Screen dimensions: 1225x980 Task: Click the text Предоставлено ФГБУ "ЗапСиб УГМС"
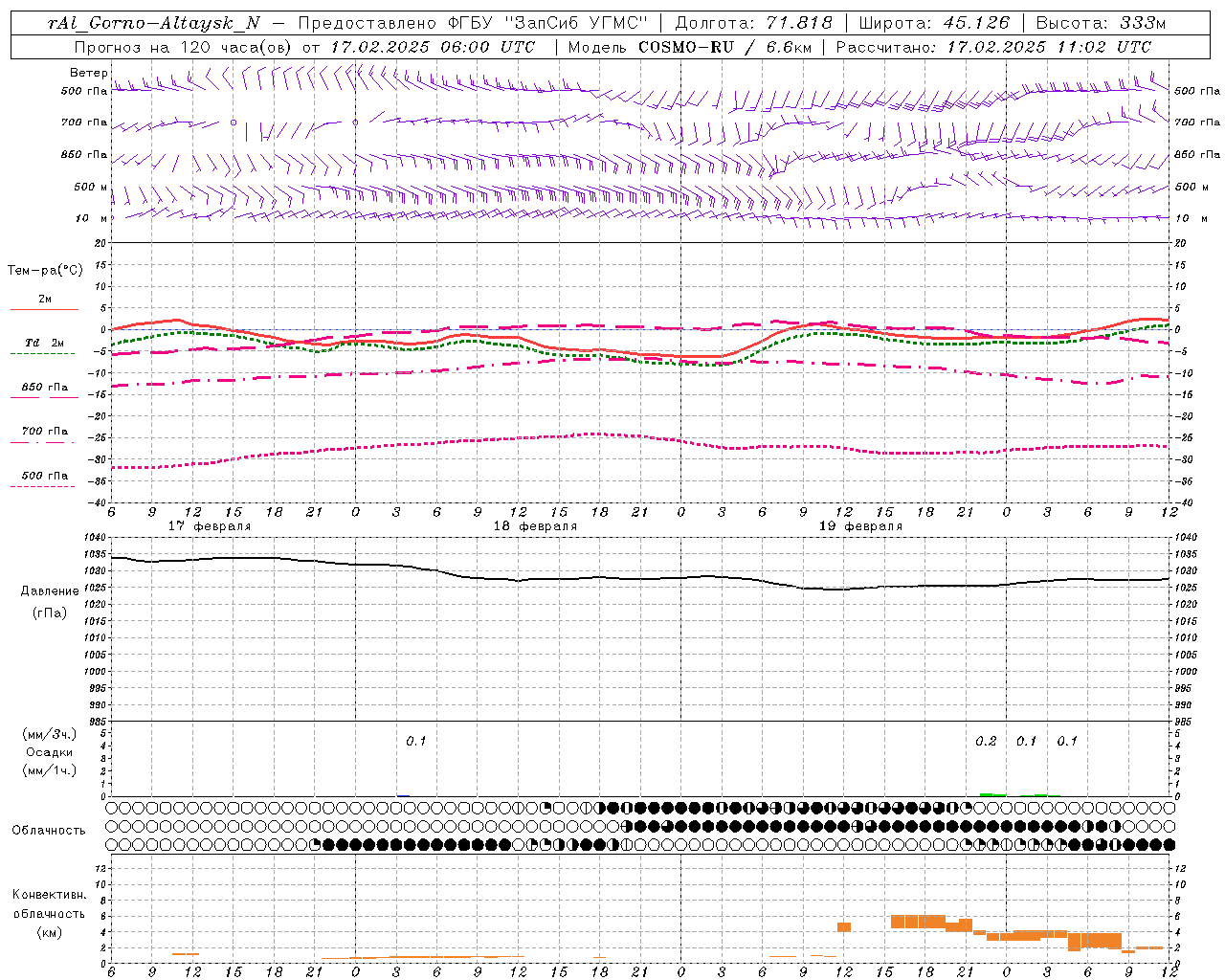point(473,23)
